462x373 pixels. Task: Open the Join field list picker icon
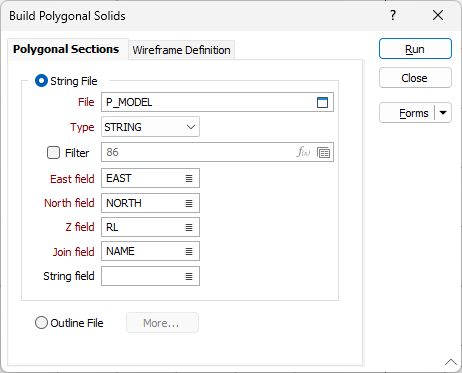click(x=189, y=251)
